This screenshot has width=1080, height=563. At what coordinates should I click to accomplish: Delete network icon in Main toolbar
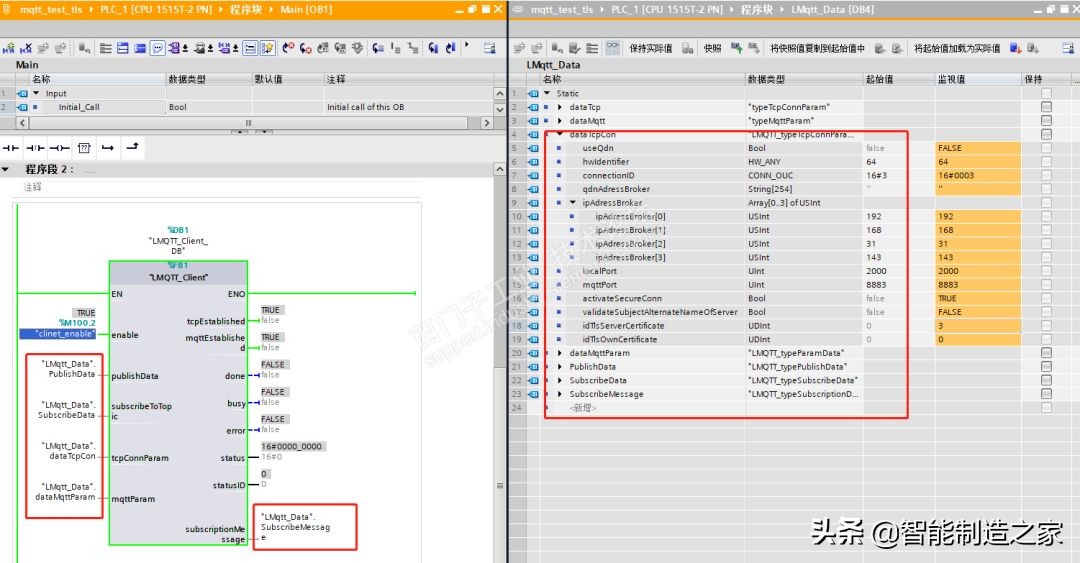26,48
